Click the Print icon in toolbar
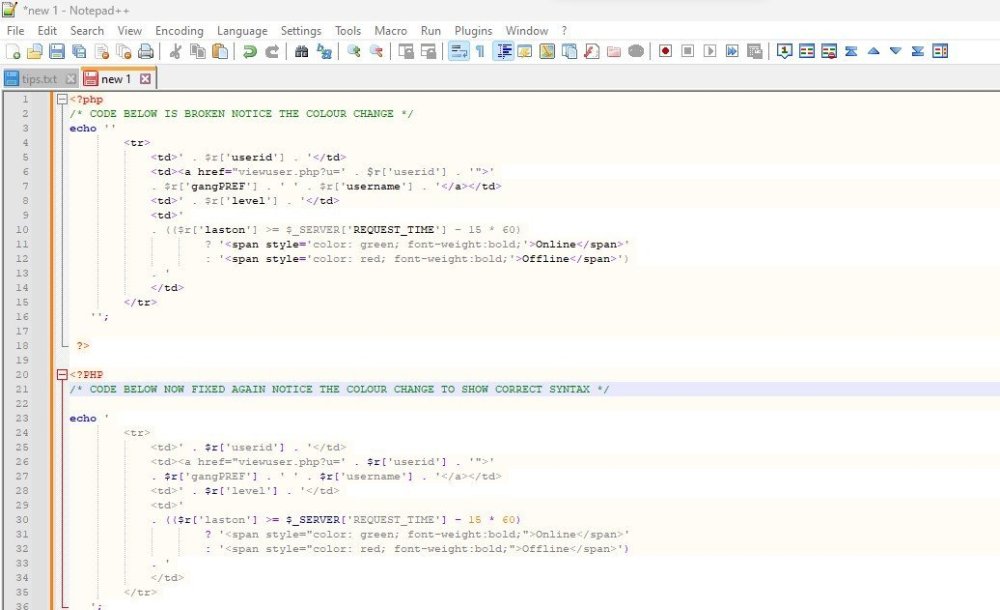This screenshot has height=610, width=1000. coord(146,52)
